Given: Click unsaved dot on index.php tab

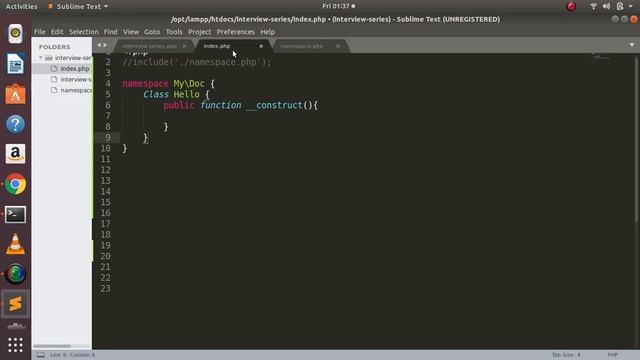Looking at the screenshot, I should click(261, 46).
